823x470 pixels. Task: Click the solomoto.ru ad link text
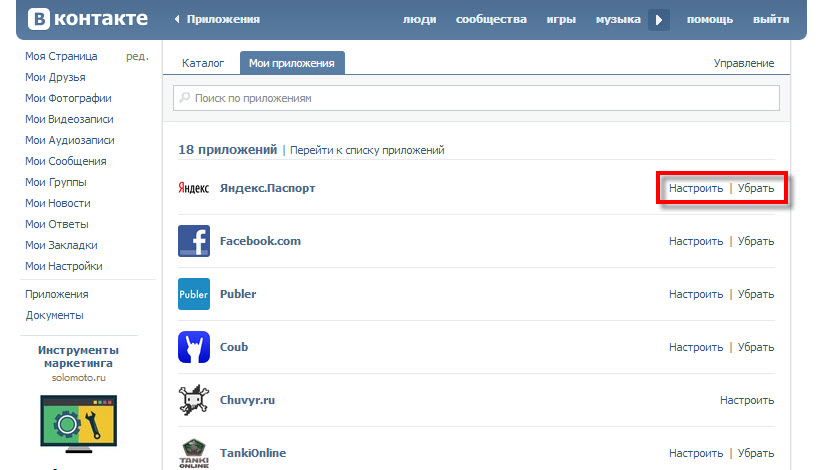(79, 378)
